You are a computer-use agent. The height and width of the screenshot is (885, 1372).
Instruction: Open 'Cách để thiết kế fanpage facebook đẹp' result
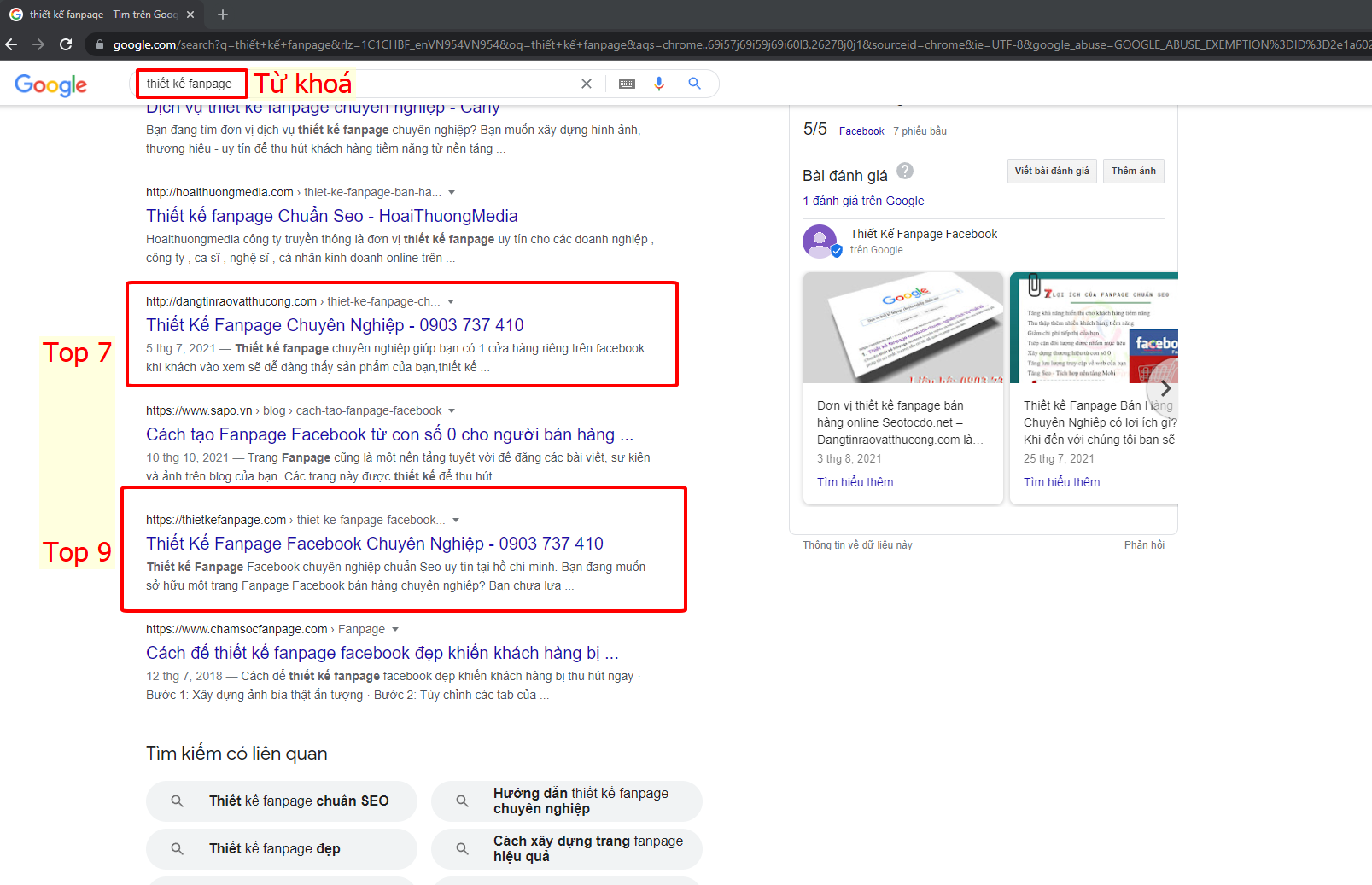click(382, 653)
